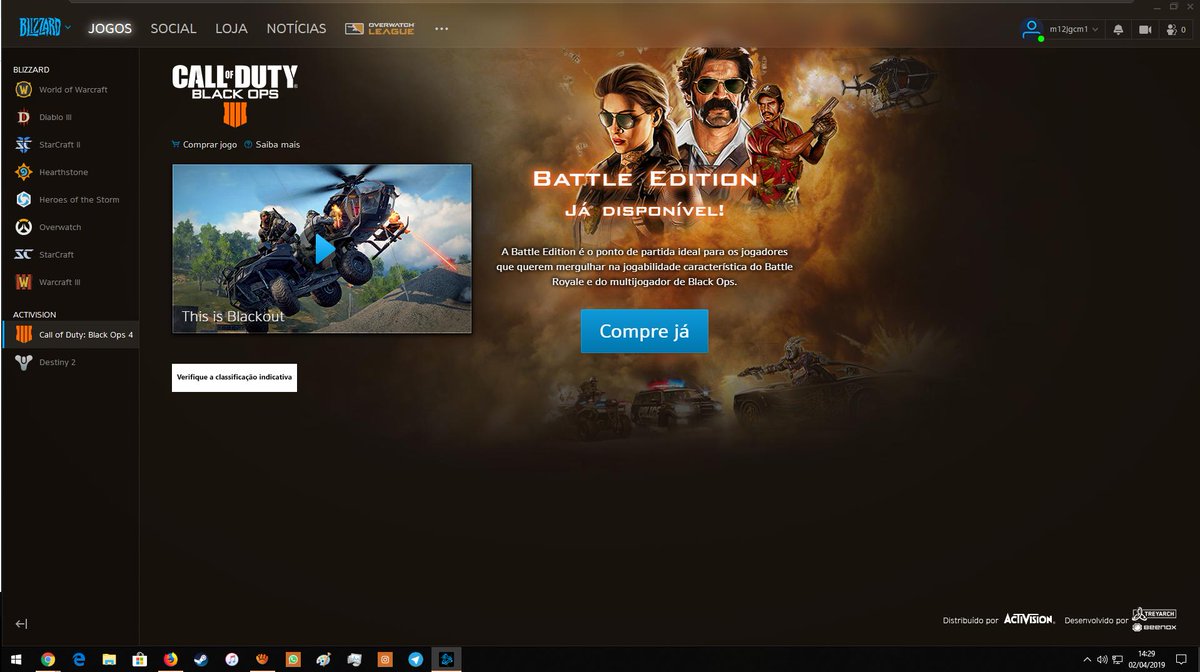The width and height of the screenshot is (1200, 672).
Task: Open Google Chrome from taskbar
Action: click(47, 659)
